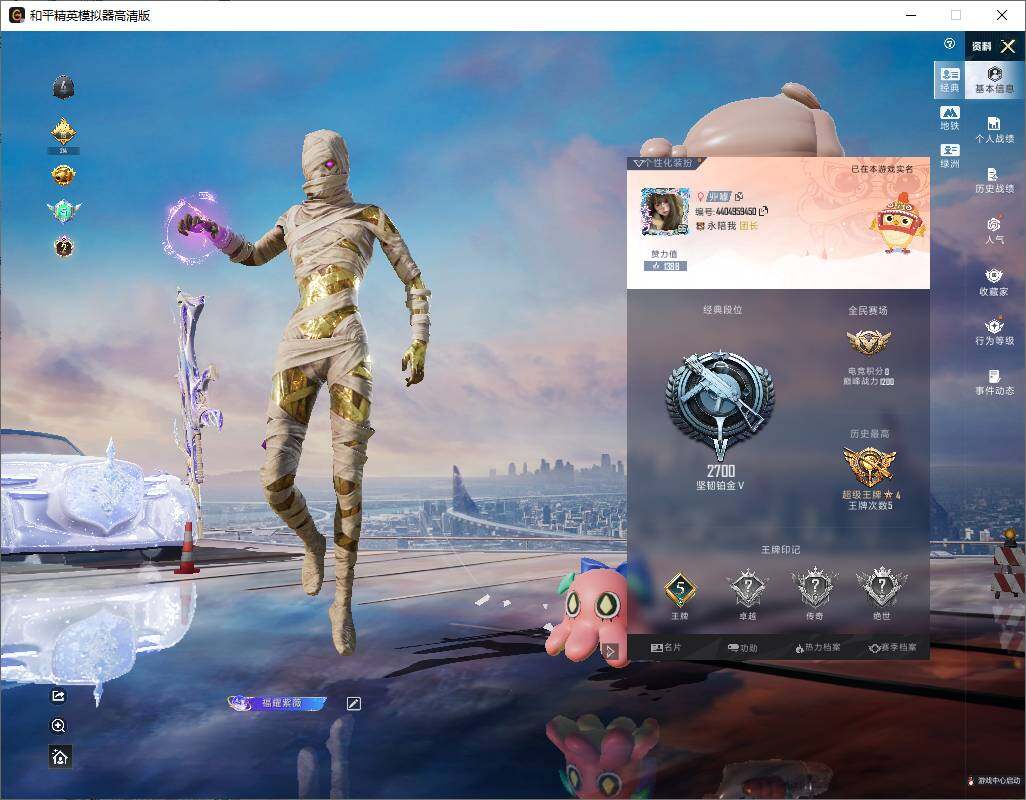Click the player avatar portrait
Viewport: 1026px width, 800px height.
[x=665, y=211]
